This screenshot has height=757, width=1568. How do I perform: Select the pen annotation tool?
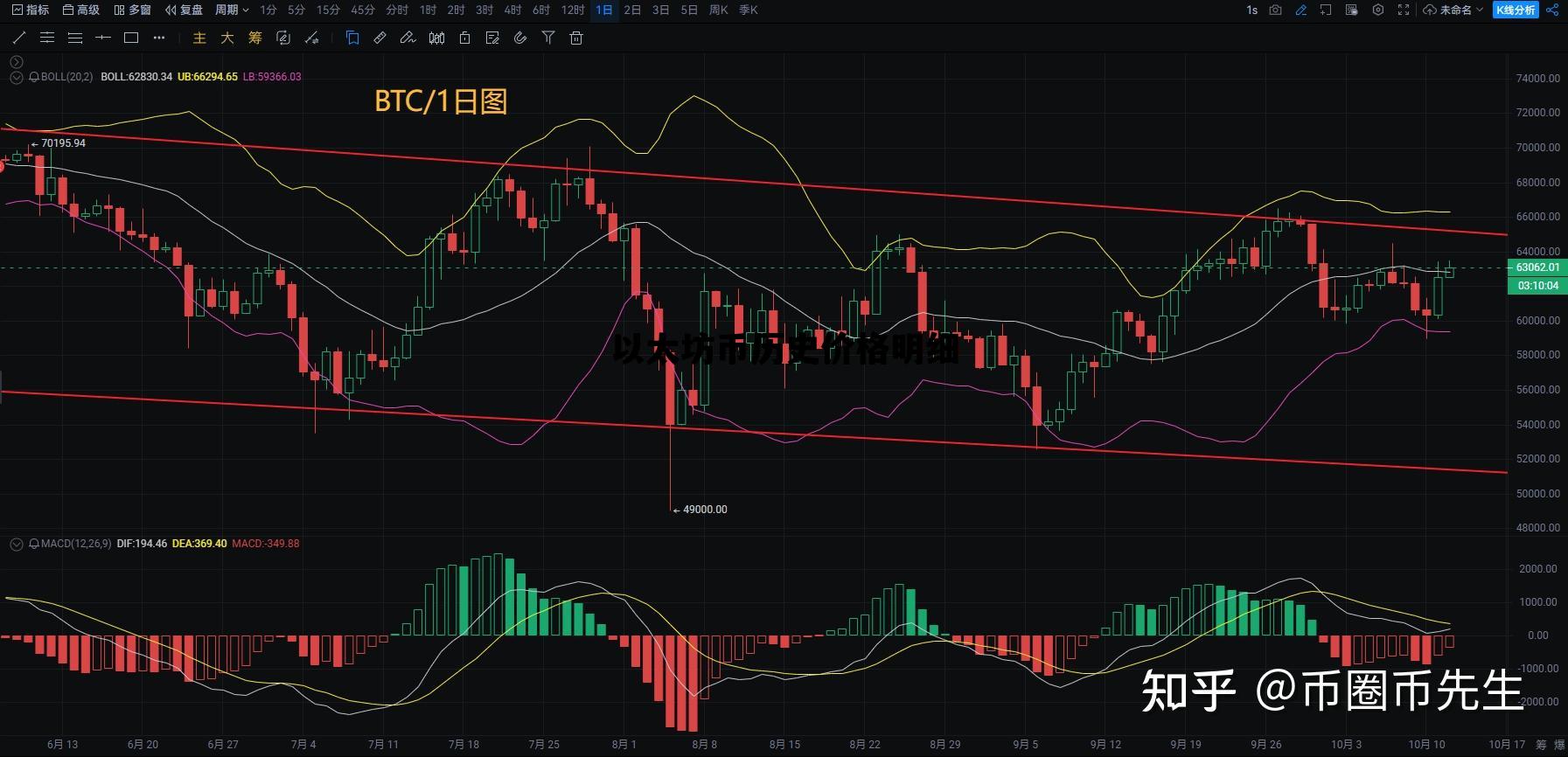pos(408,38)
